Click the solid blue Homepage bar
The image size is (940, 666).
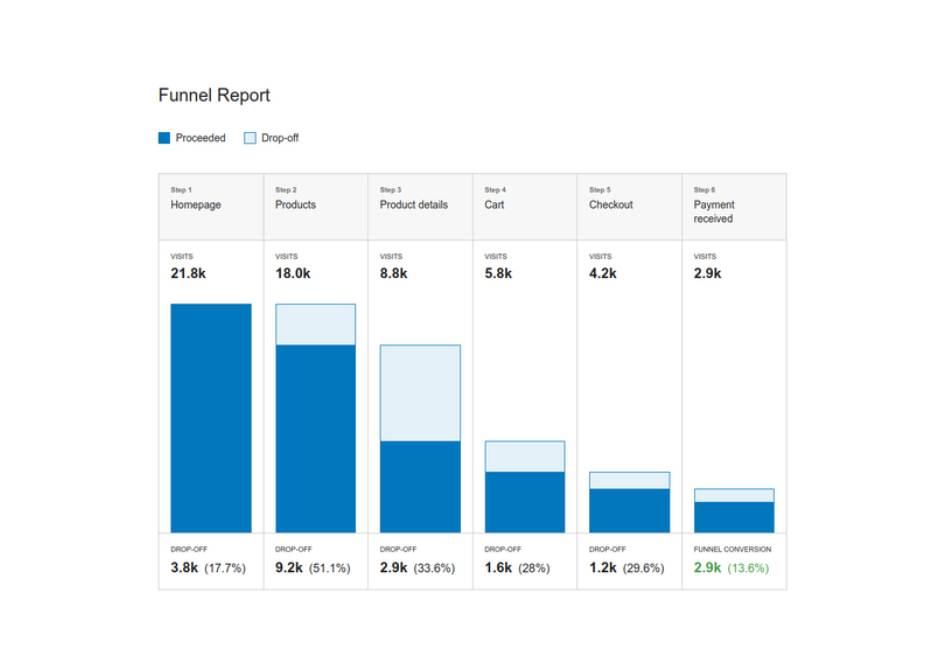click(x=211, y=418)
